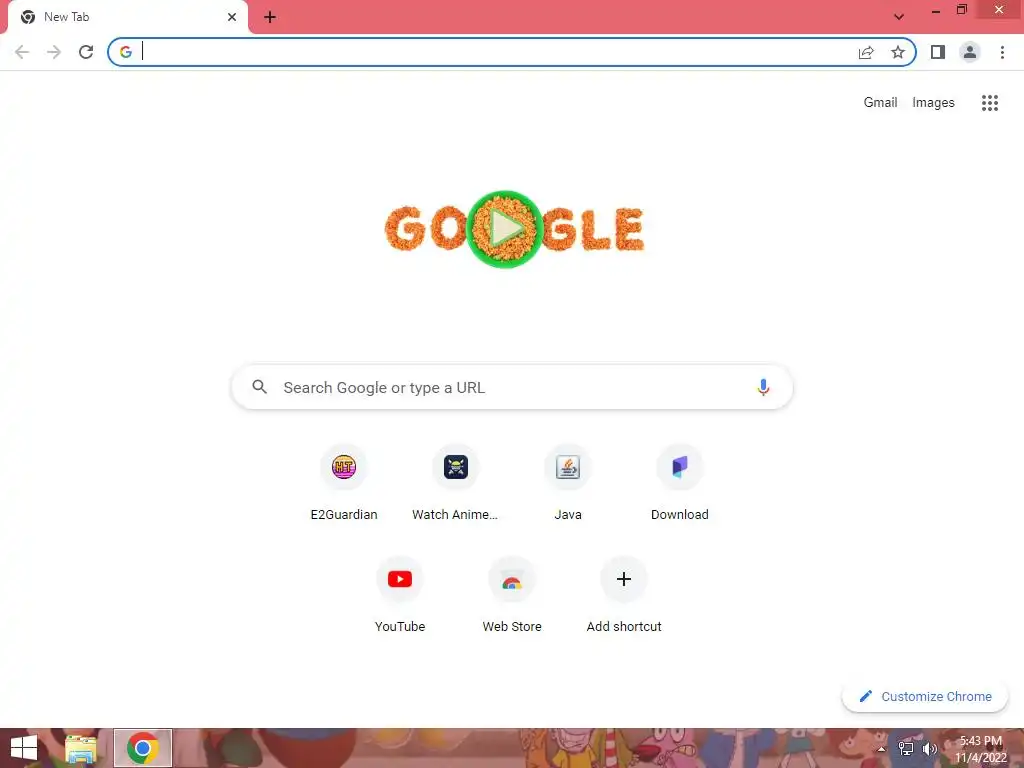Open the Watch Anime shortcut
The width and height of the screenshot is (1024, 768).
456,483
